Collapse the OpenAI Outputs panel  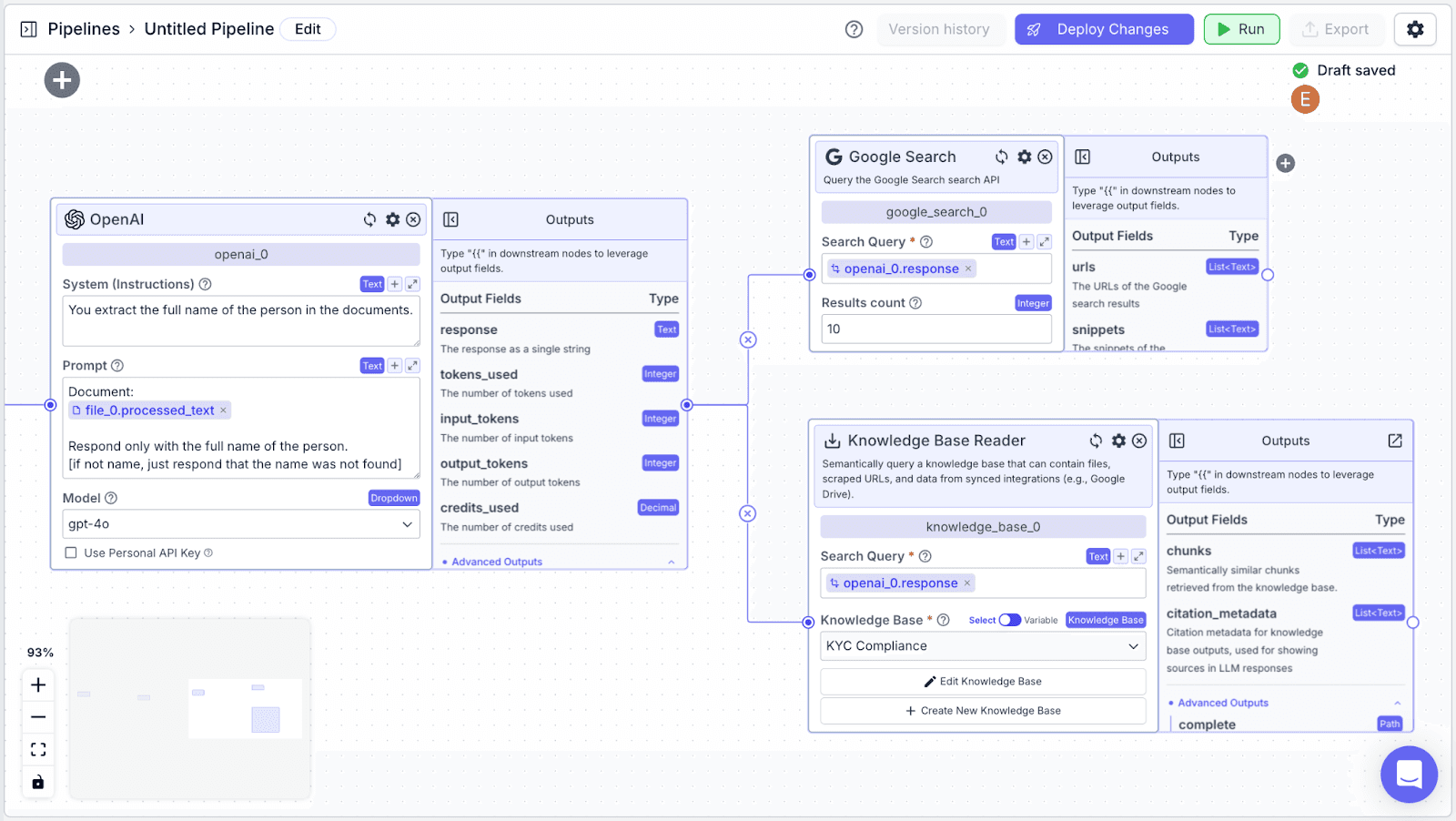click(450, 219)
